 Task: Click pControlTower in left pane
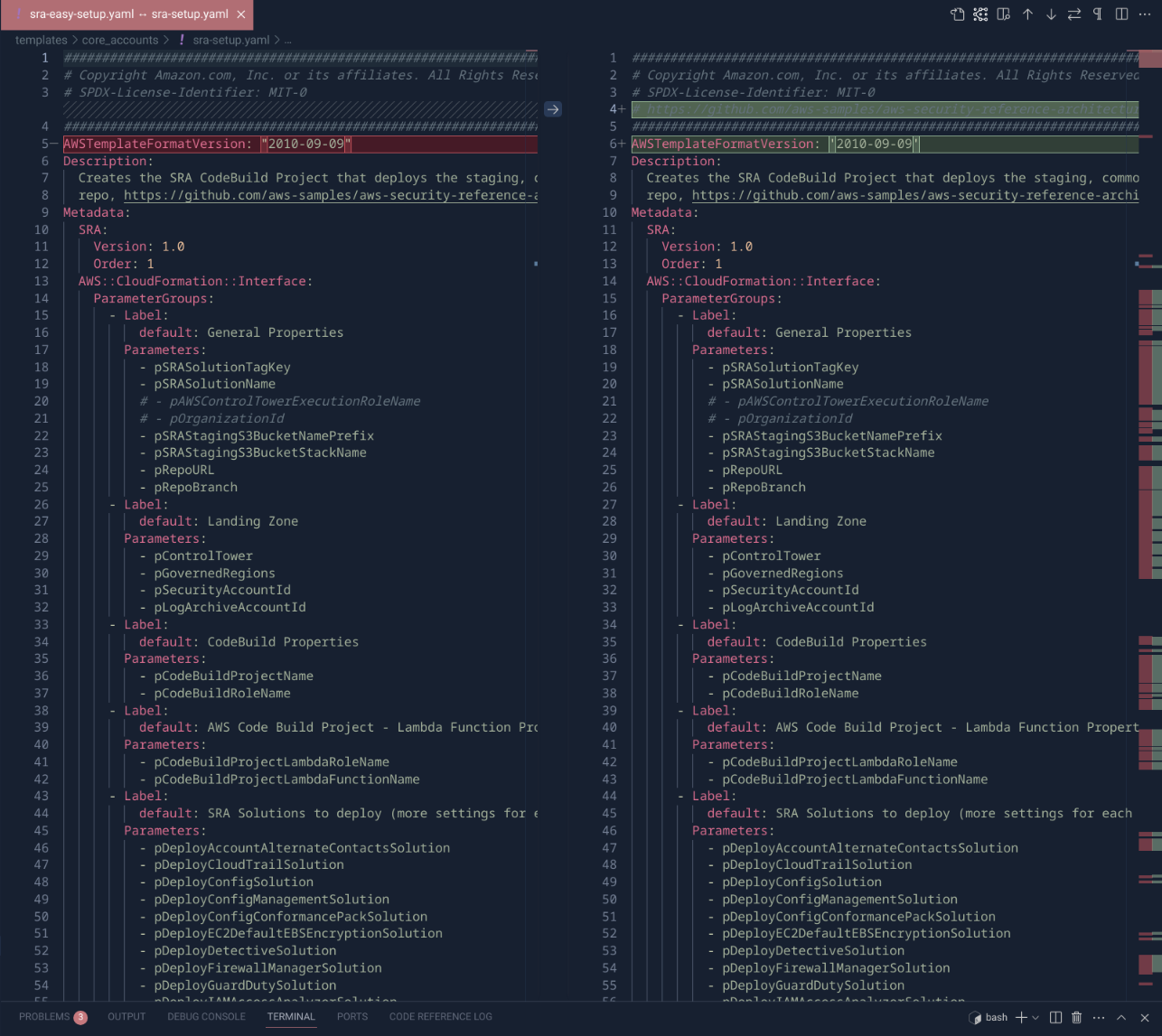pyautogui.click(x=203, y=555)
